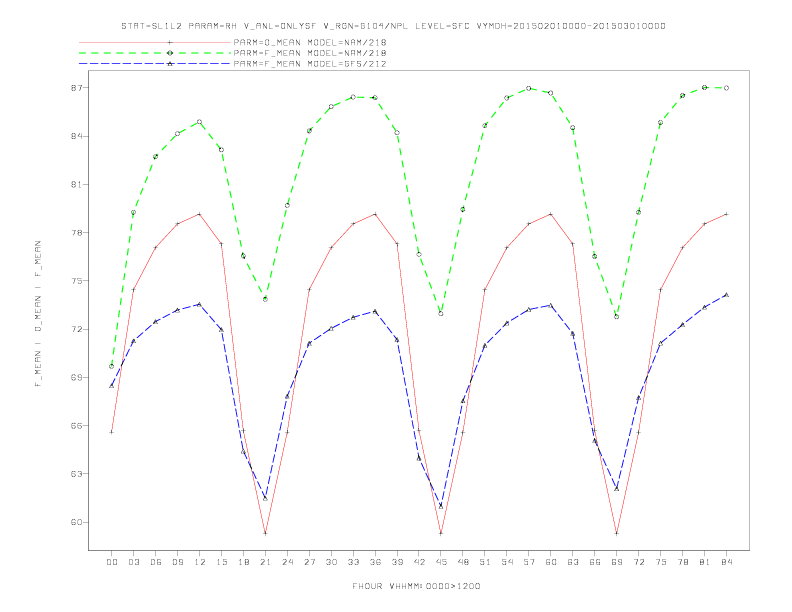The image size is (792, 612).
Task: Click the y-axis tick label 75
Action: [76, 281]
